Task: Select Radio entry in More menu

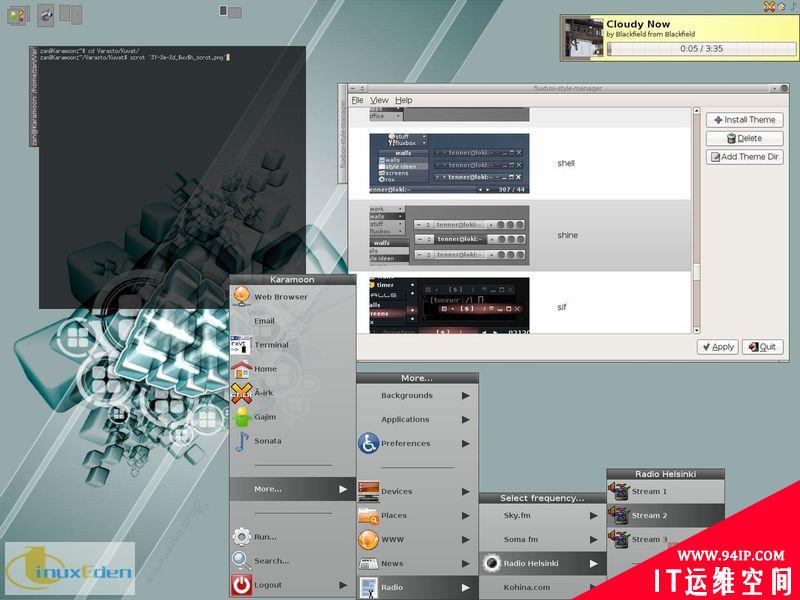Action: pyautogui.click(x=417, y=587)
